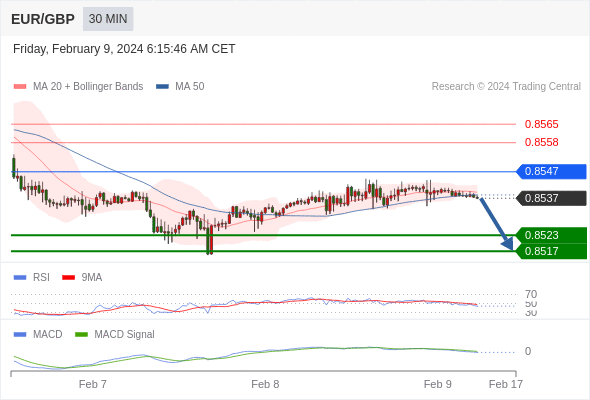Click the 30 MIN timeframe button
This screenshot has height=400, width=590.
click(108, 19)
